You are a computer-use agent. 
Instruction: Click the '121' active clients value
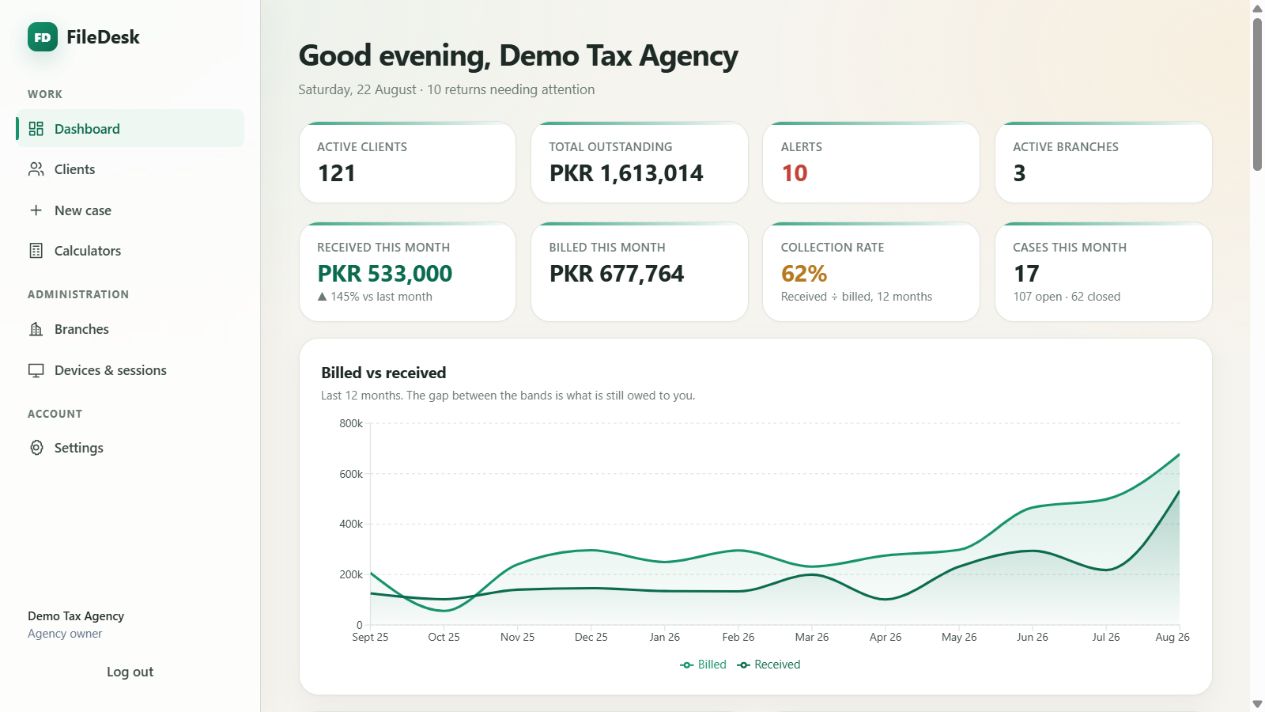point(336,173)
